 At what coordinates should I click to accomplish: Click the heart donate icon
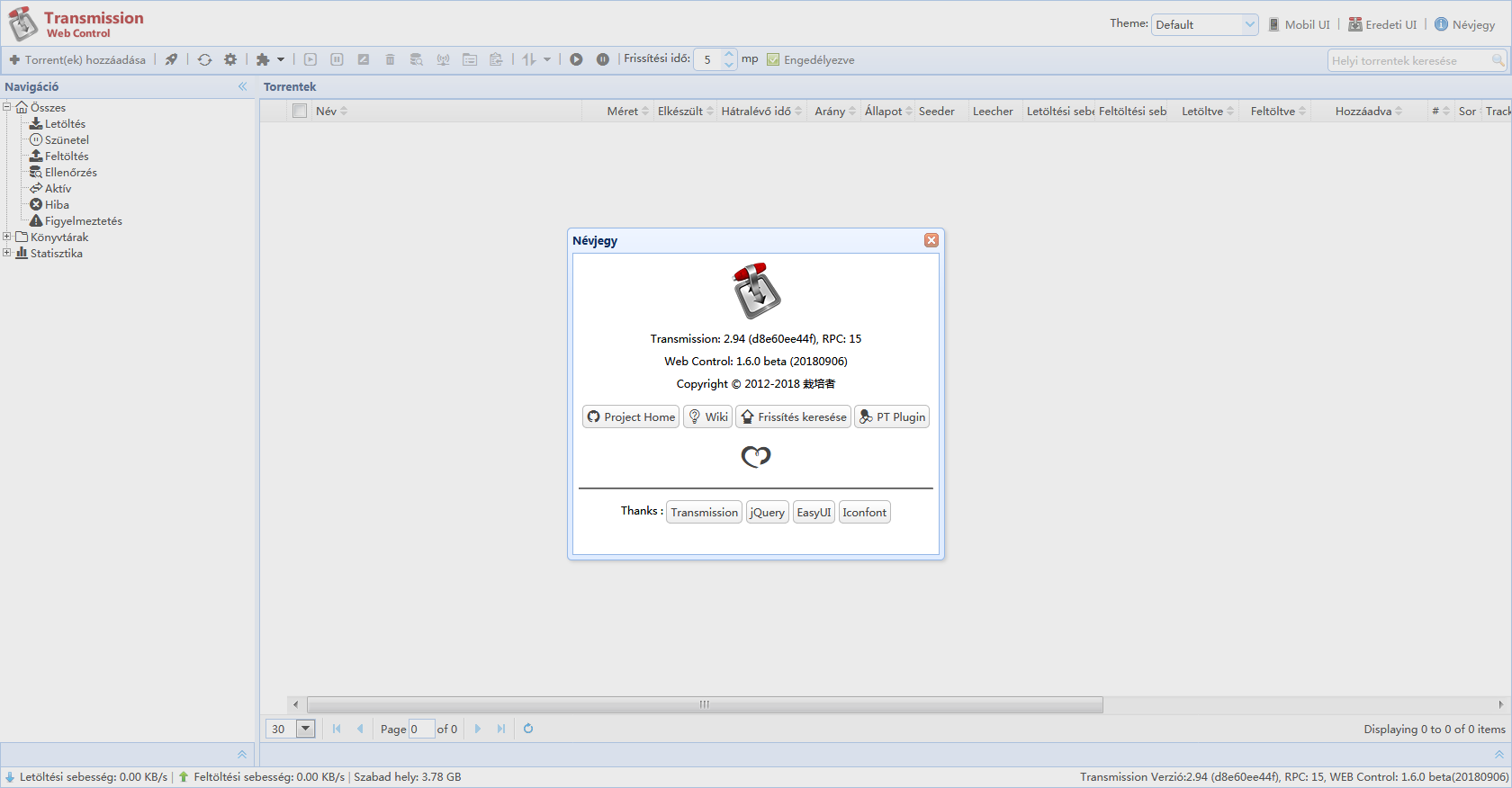click(756, 457)
